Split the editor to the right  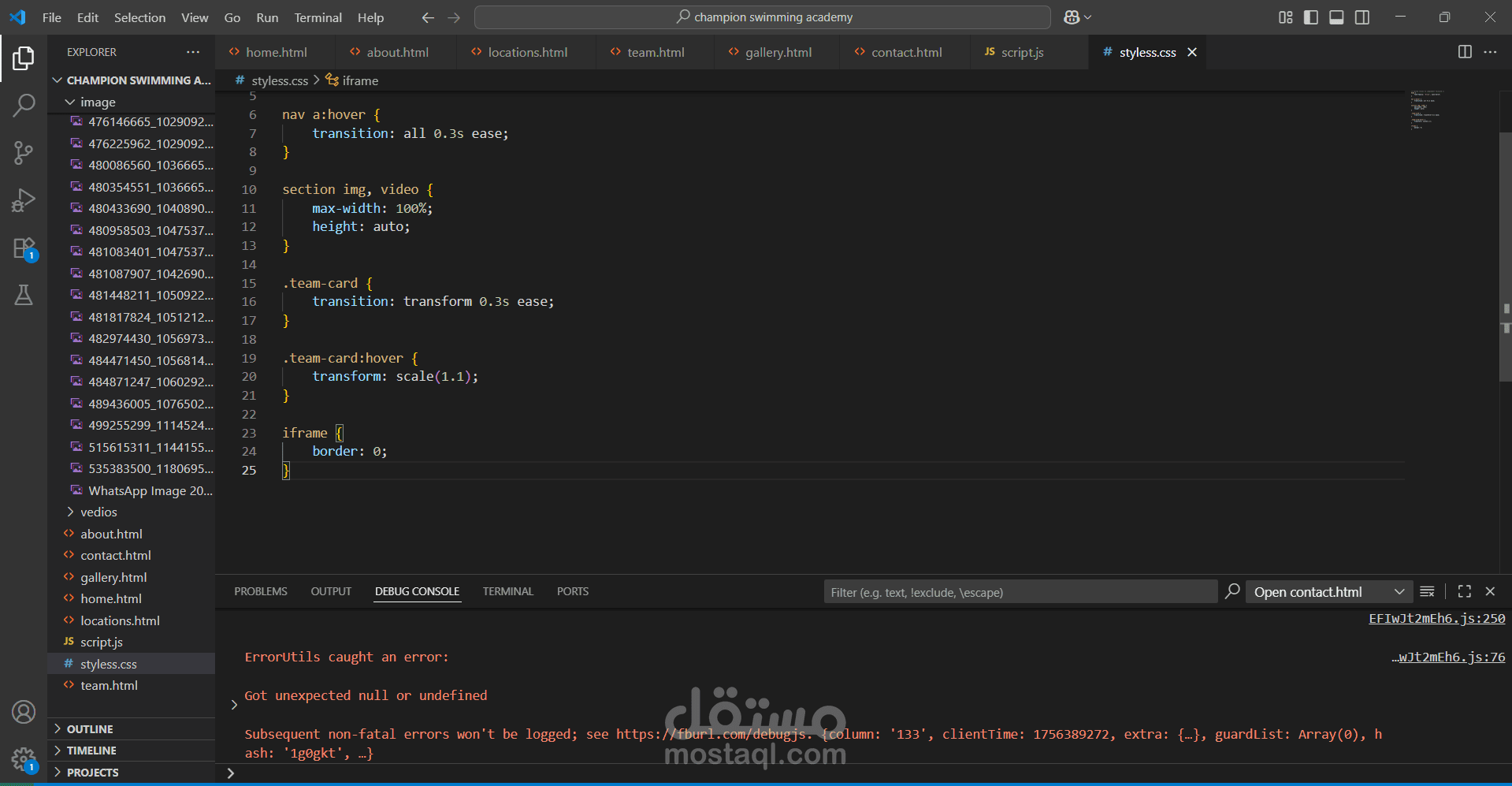coord(1465,52)
